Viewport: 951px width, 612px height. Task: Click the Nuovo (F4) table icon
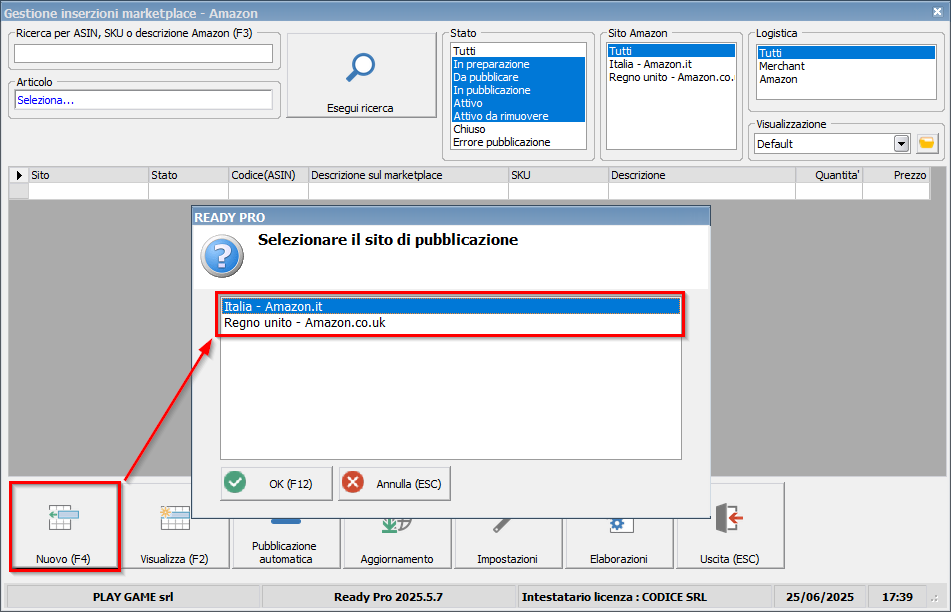coord(64,517)
